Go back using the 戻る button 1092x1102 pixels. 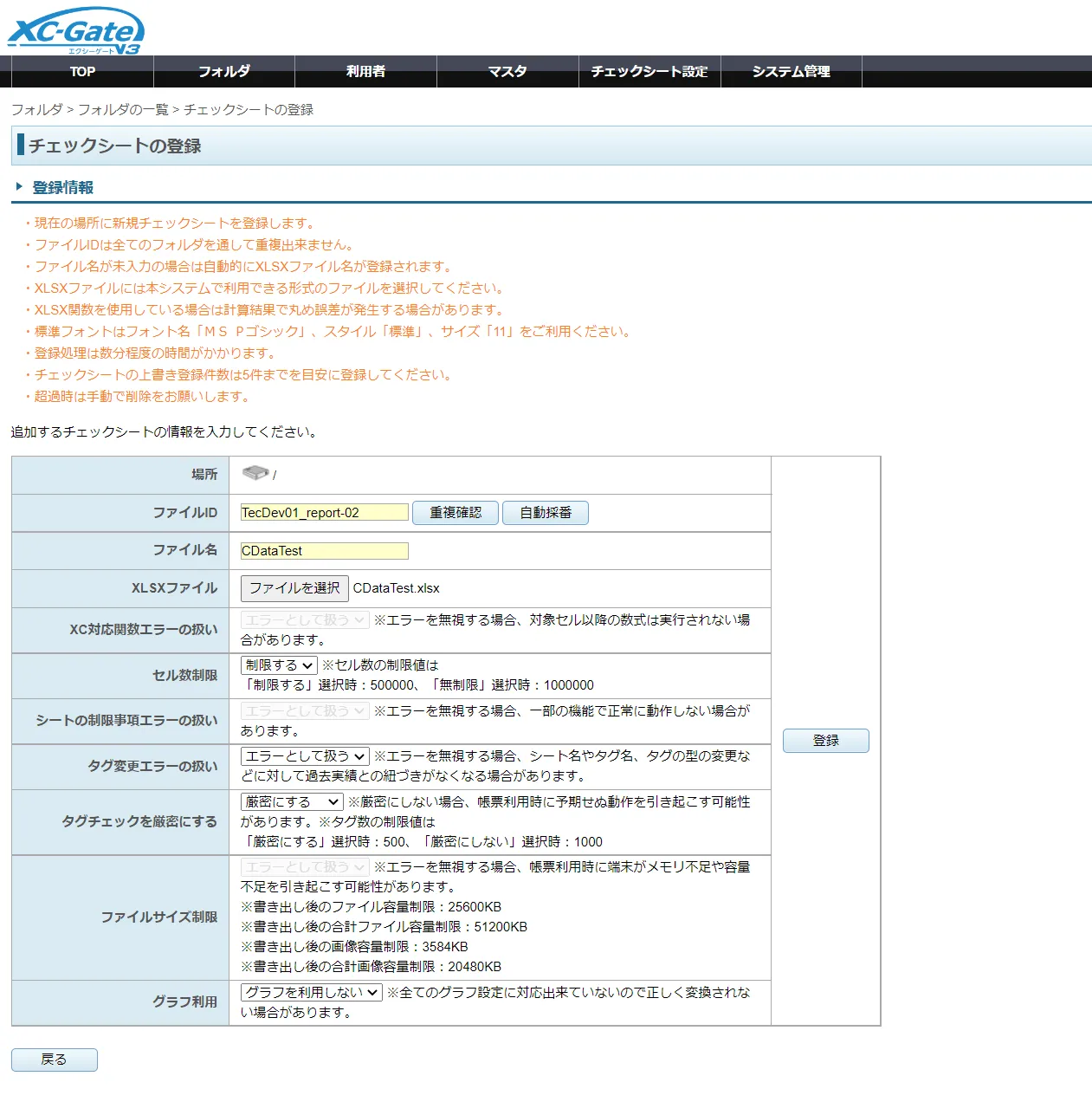click(54, 1059)
